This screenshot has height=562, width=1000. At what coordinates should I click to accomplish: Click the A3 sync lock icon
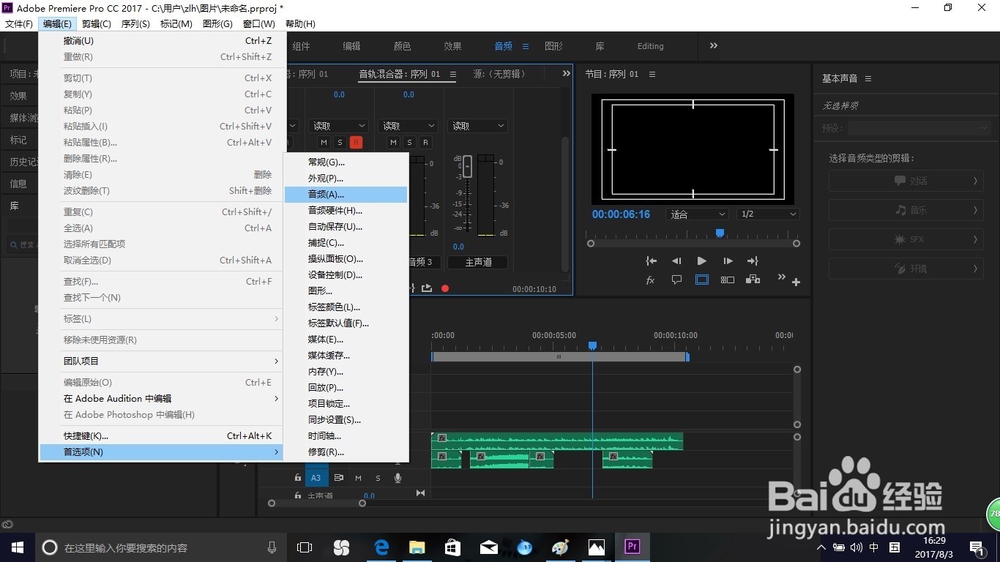coord(339,477)
